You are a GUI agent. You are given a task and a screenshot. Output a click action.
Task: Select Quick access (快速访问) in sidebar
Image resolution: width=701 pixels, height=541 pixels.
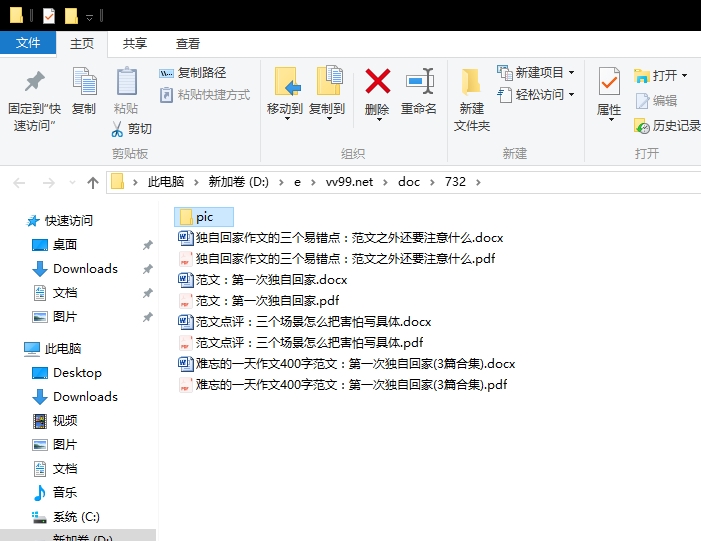[x=59, y=220]
